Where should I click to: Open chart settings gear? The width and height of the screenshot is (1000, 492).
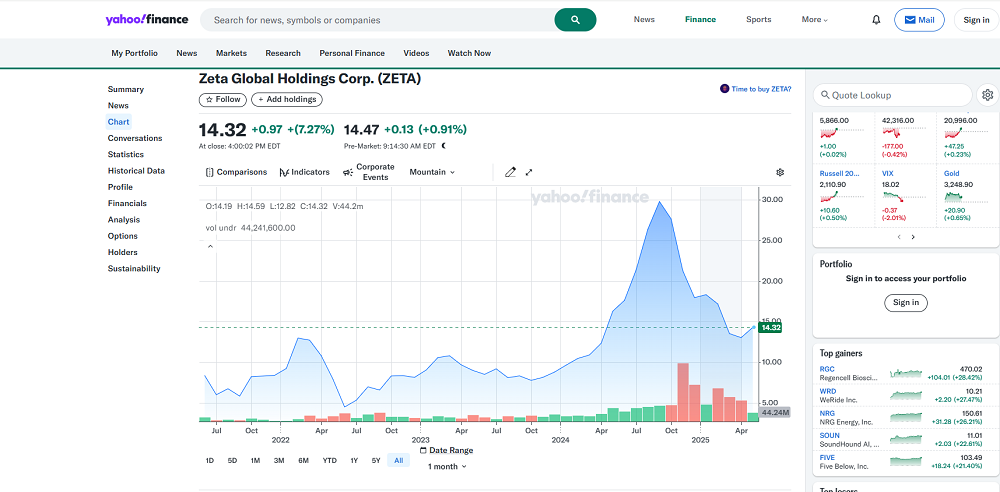click(780, 172)
